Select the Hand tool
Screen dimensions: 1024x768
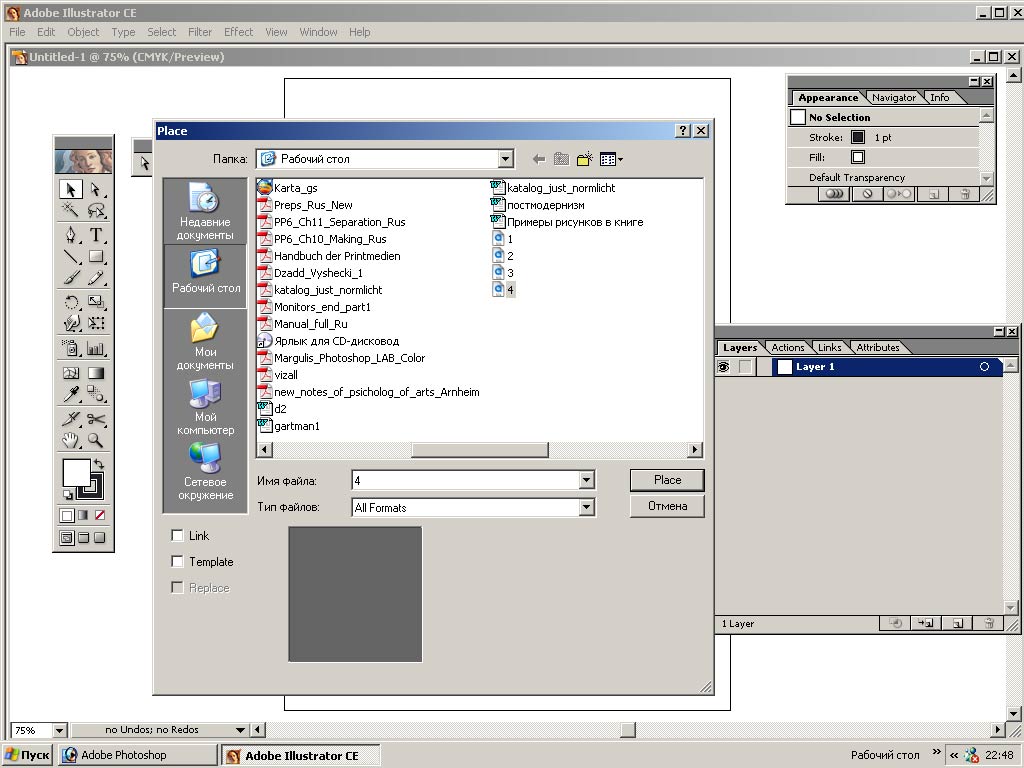[x=71, y=440]
